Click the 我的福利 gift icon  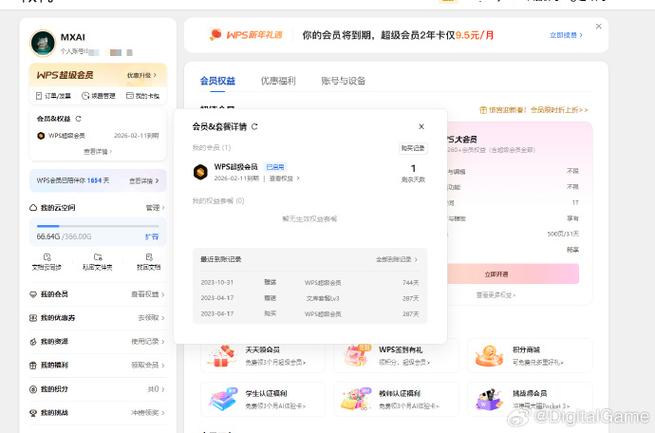pyautogui.click(x=33, y=365)
